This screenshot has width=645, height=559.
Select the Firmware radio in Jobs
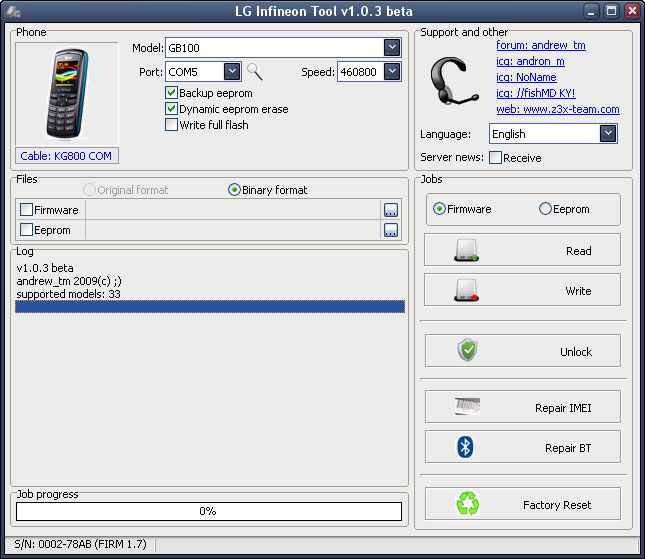[x=439, y=209]
